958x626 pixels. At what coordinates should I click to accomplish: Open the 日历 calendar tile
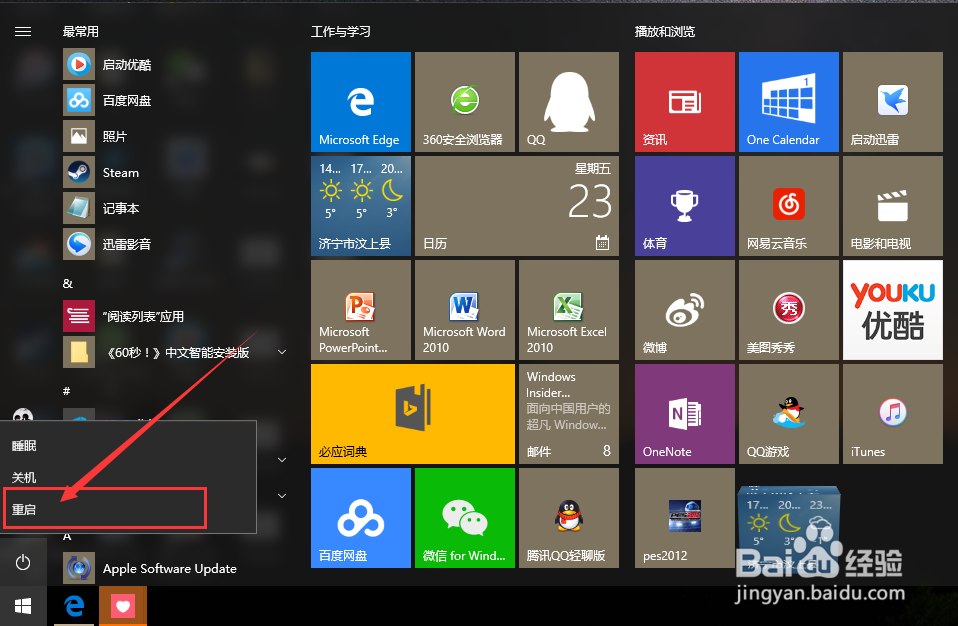click(517, 206)
